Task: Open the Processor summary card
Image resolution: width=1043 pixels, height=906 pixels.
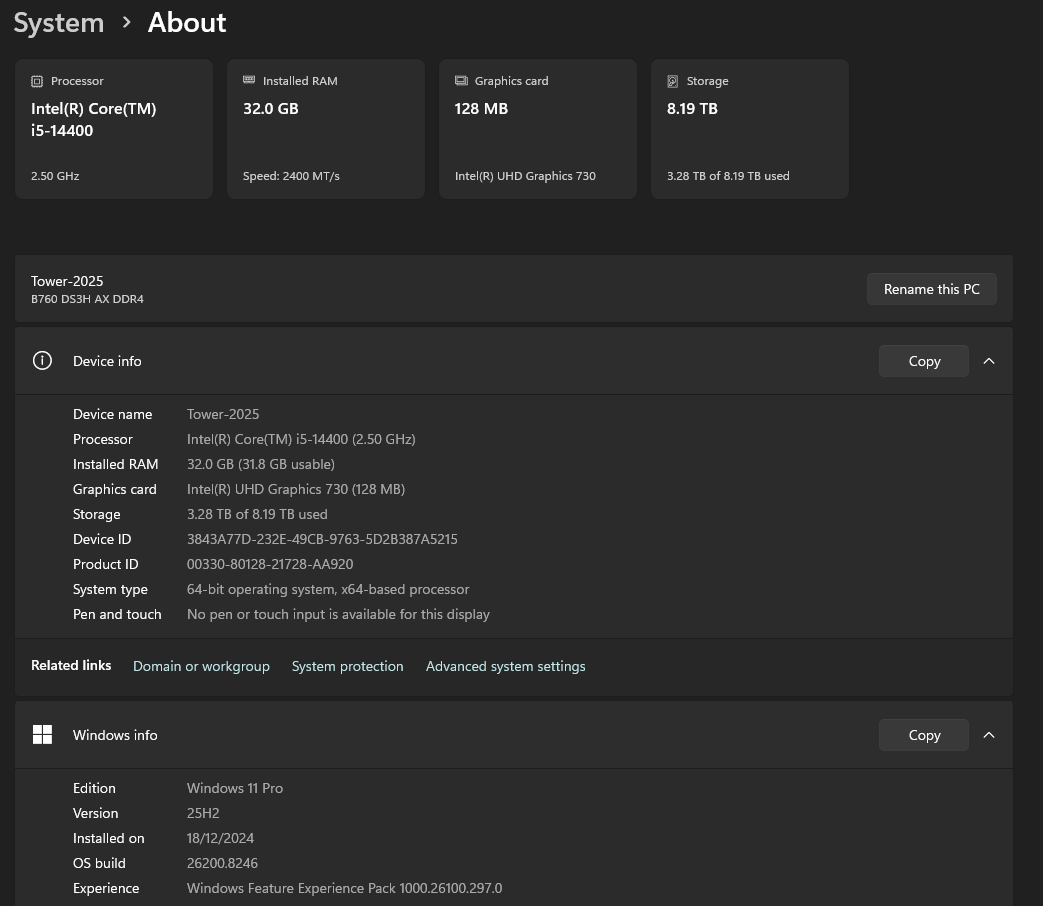Action: [x=114, y=129]
